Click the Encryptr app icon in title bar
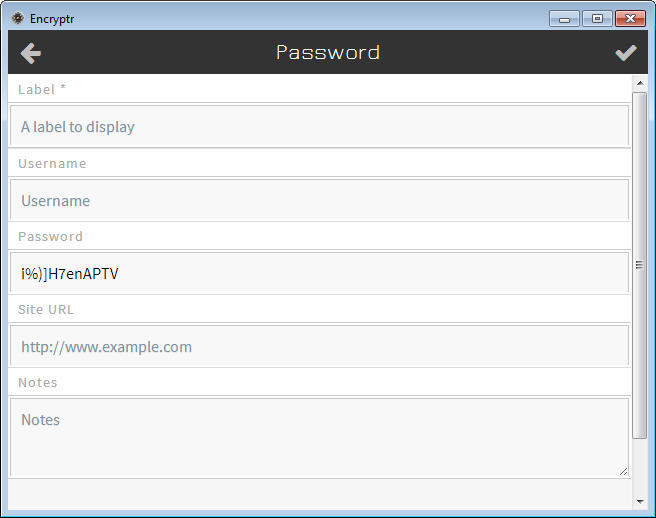The height and width of the screenshot is (518, 656). pos(18,18)
